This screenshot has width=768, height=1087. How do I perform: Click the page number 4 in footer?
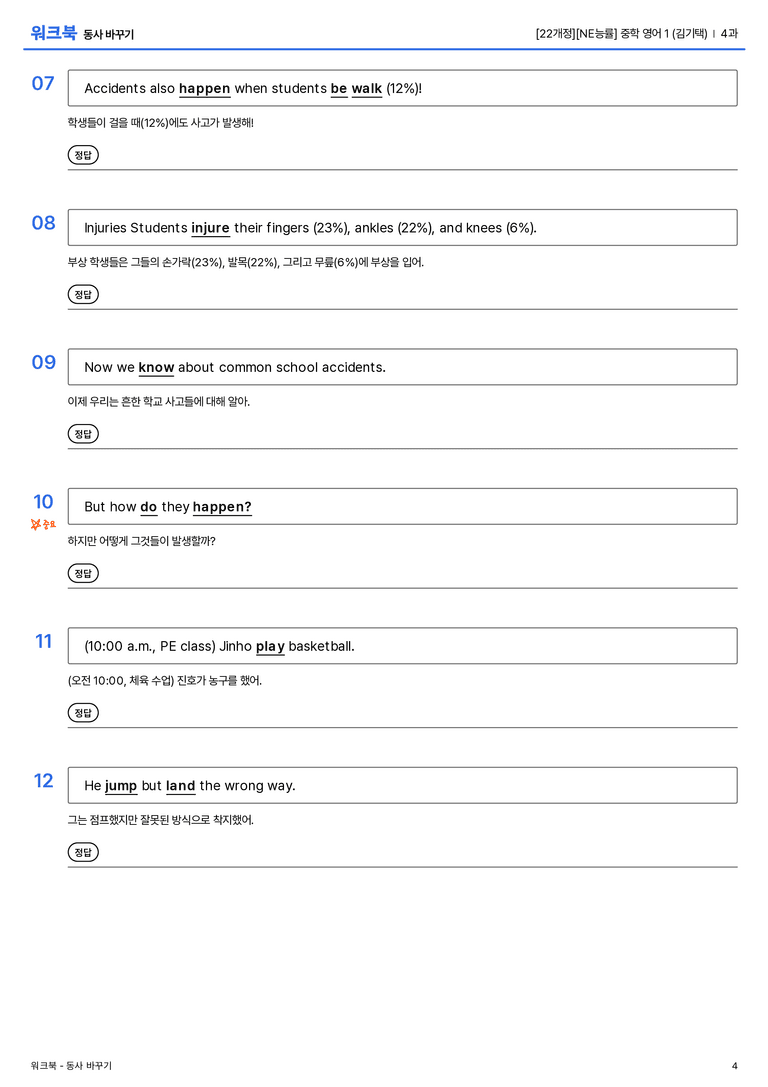pos(735,1066)
